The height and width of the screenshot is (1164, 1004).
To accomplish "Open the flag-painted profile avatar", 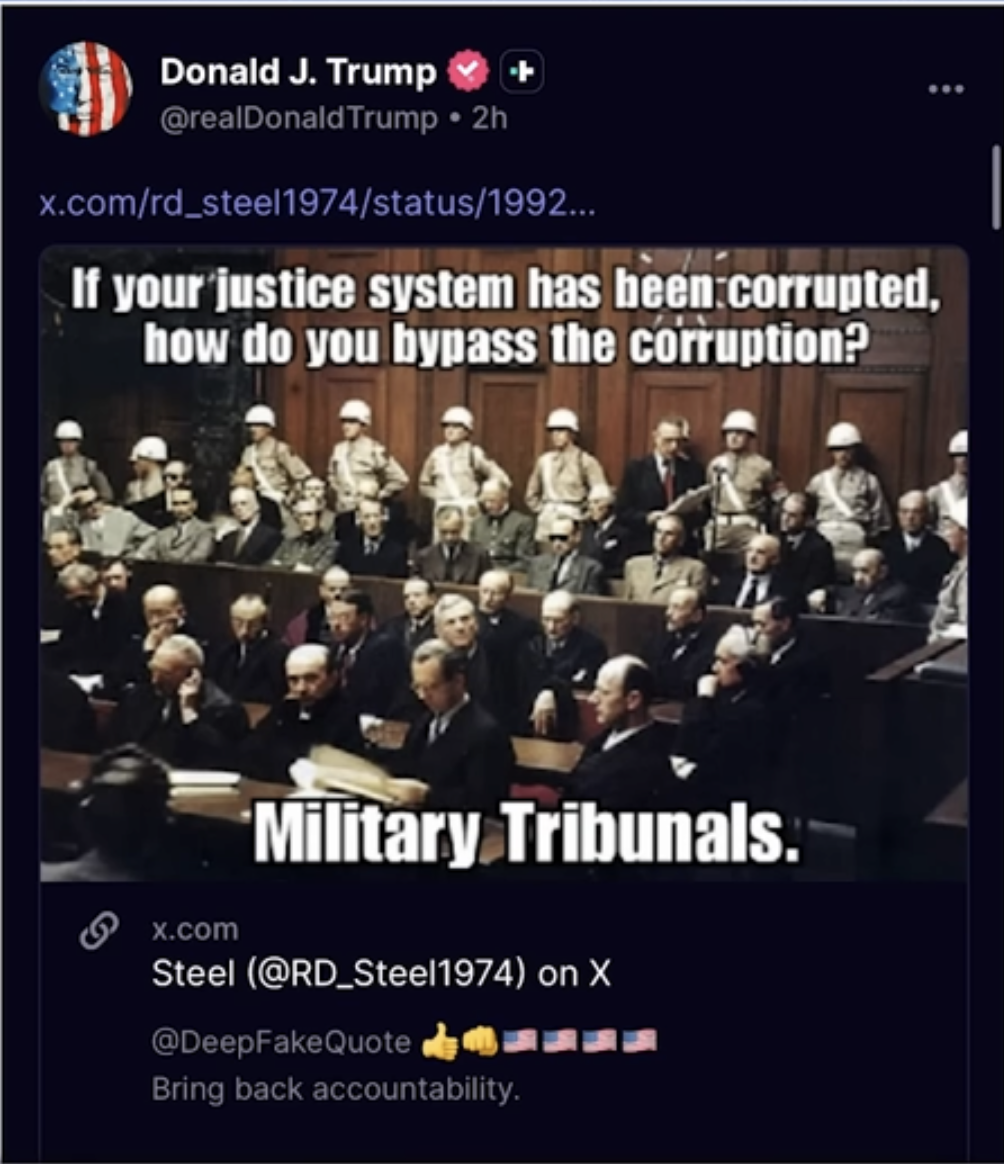I will (85, 89).
